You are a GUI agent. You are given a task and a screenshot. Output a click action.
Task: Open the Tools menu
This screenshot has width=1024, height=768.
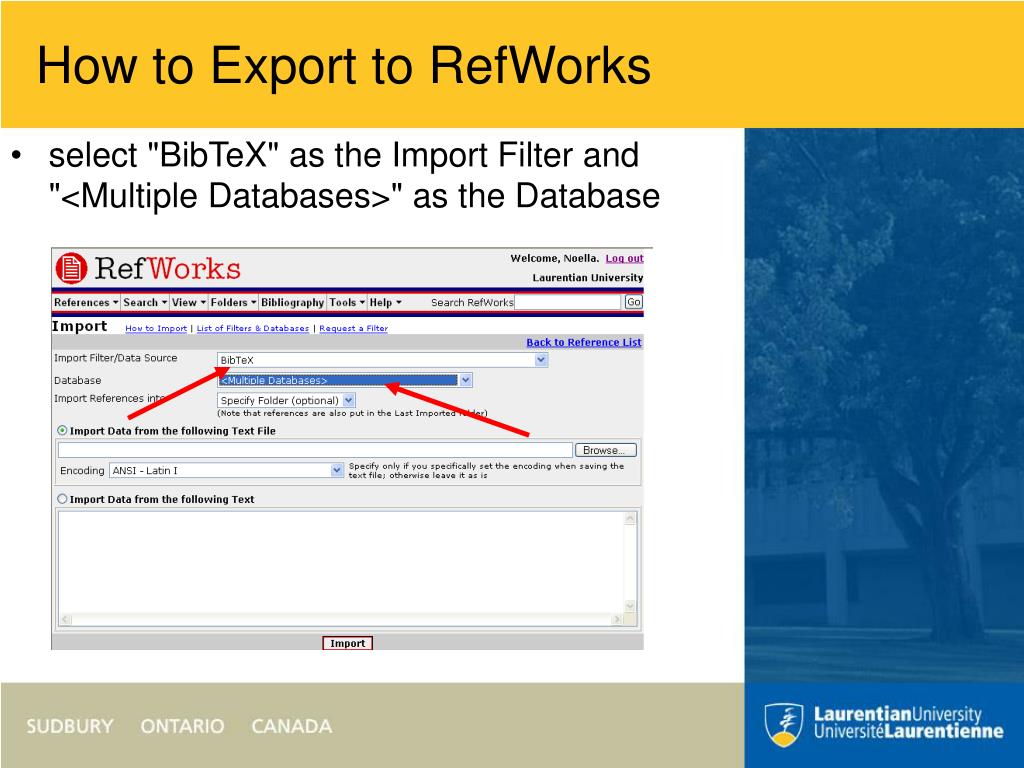347,302
